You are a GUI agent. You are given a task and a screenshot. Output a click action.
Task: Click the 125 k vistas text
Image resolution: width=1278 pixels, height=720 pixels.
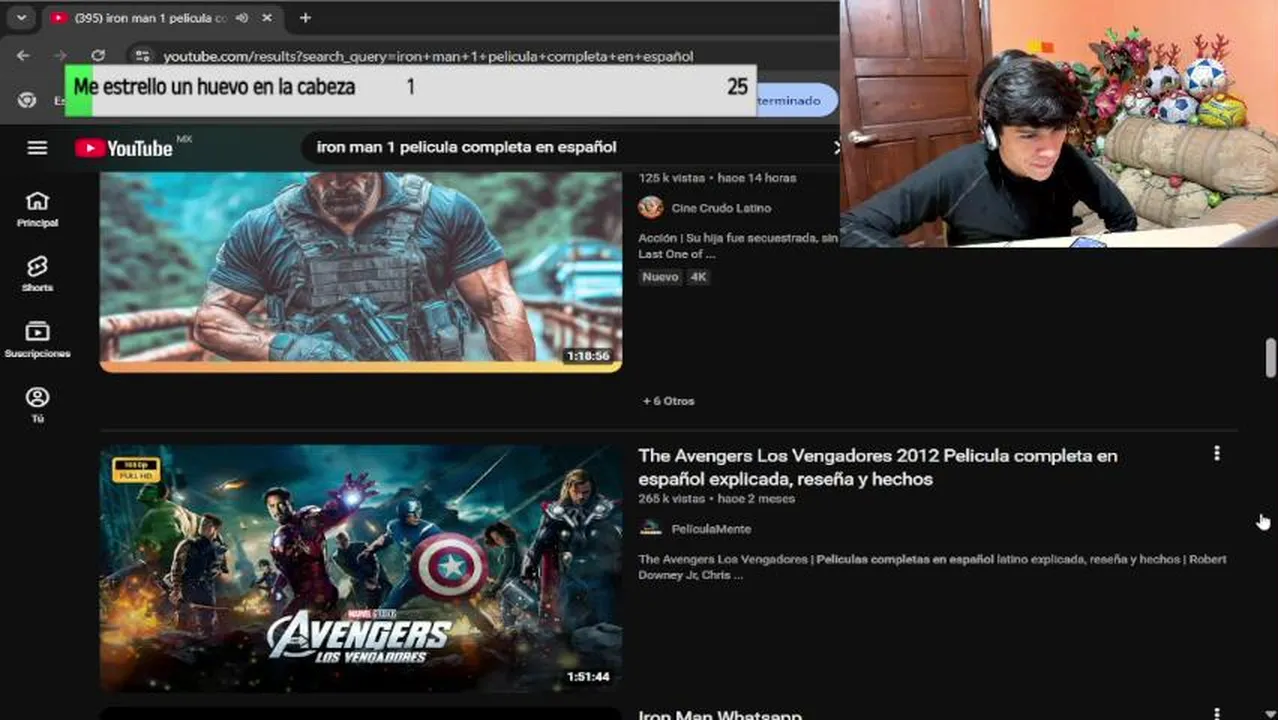672,178
